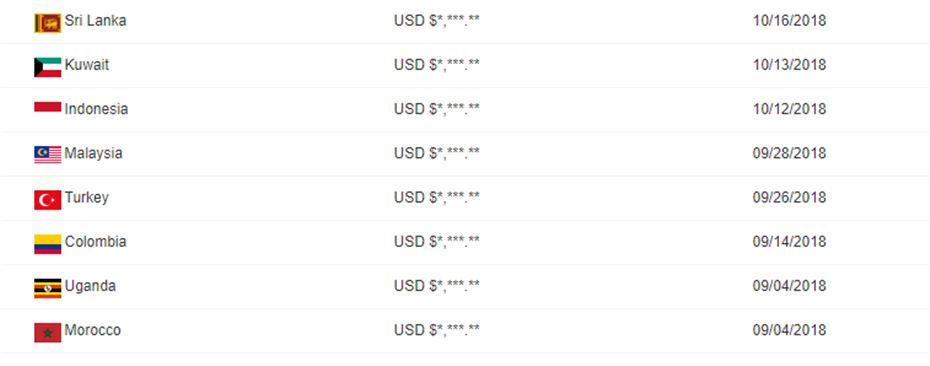Click the Indonesia flag icon
930x366 pixels.
tap(47, 107)
